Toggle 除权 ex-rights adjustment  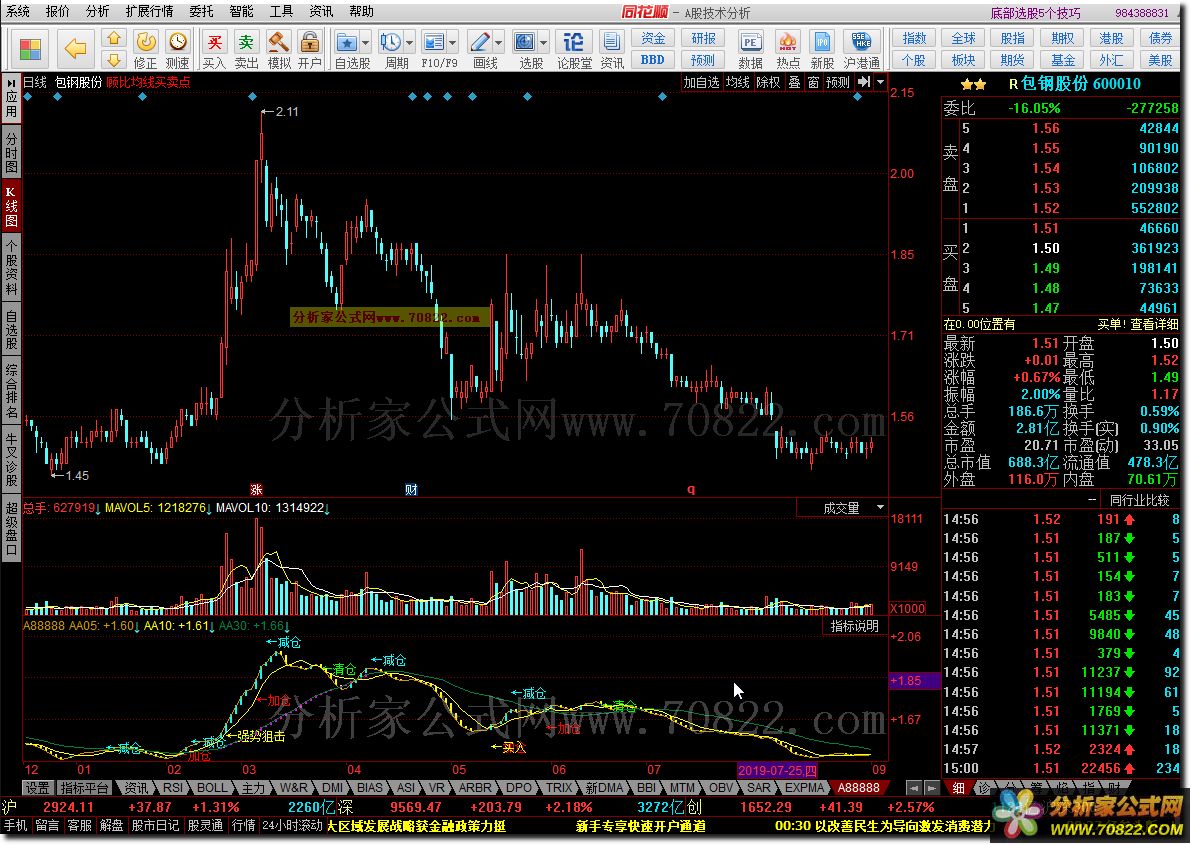click(769, 82)
